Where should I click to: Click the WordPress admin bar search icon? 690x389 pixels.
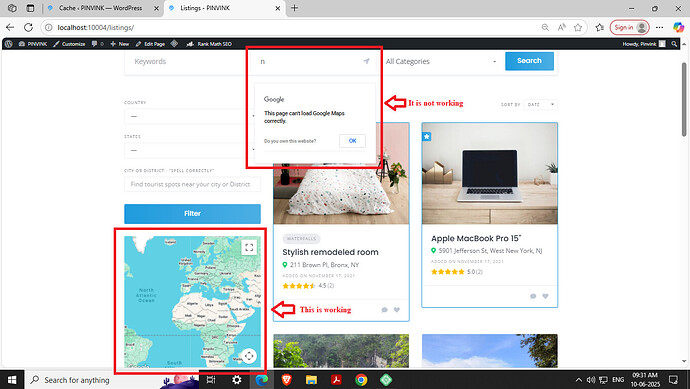[674, 44]
